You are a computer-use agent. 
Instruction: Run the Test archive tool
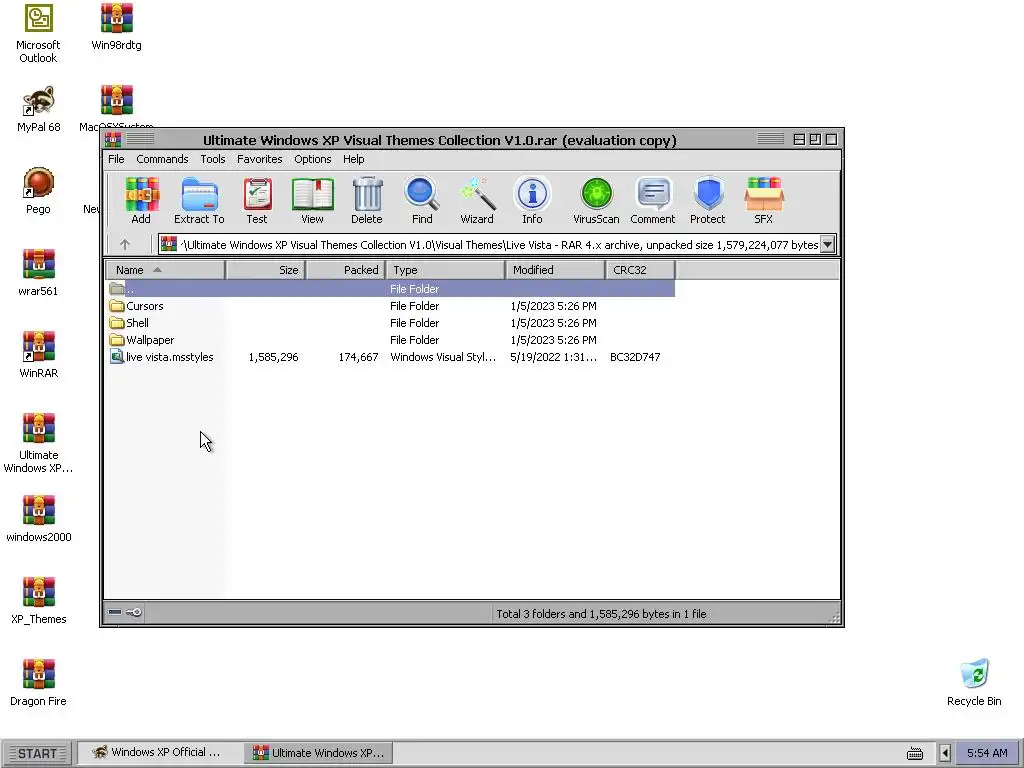tap(257, 200)
